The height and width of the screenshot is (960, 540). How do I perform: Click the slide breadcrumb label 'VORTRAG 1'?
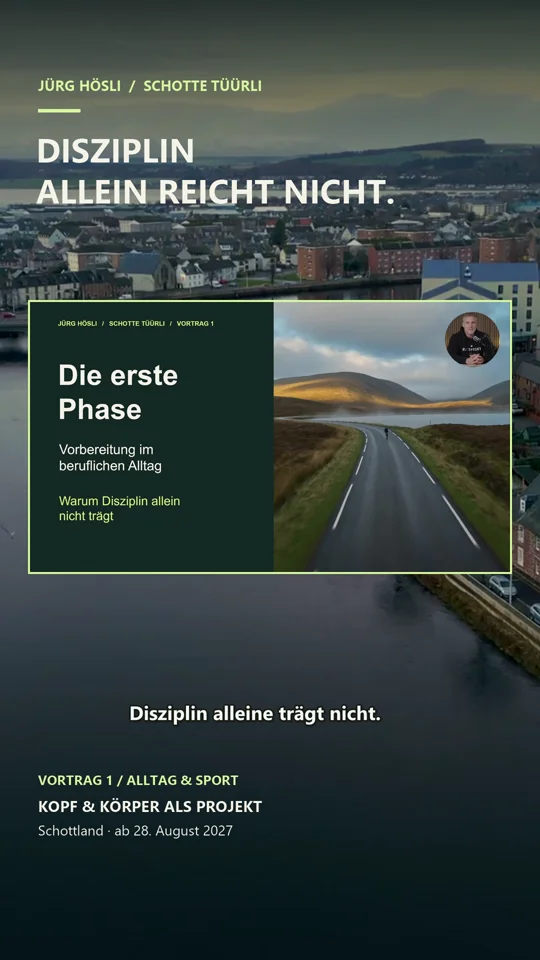195,323
